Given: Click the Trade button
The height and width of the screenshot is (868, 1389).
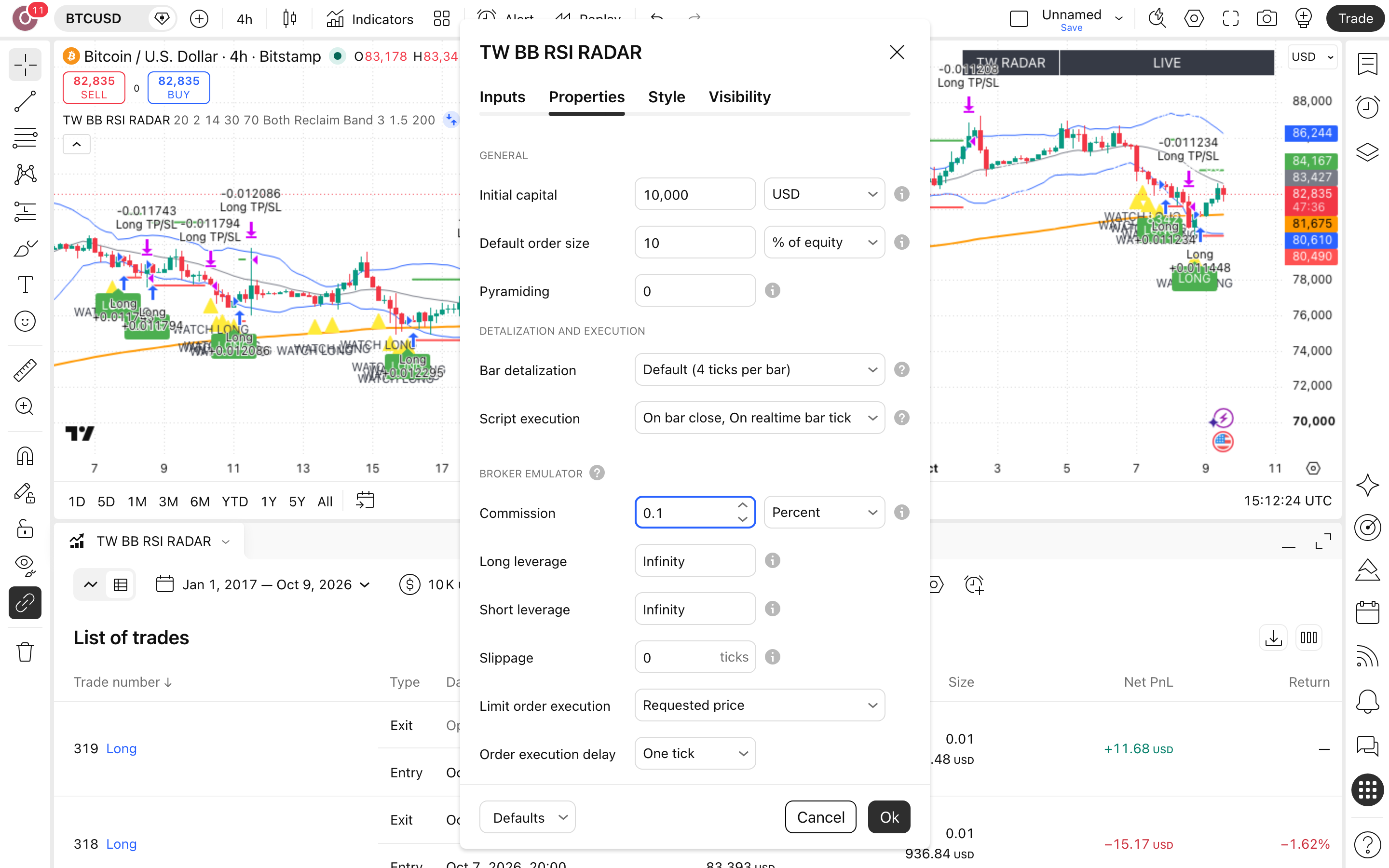Looking at the screenshot, I should click(x=1355, y=19).
